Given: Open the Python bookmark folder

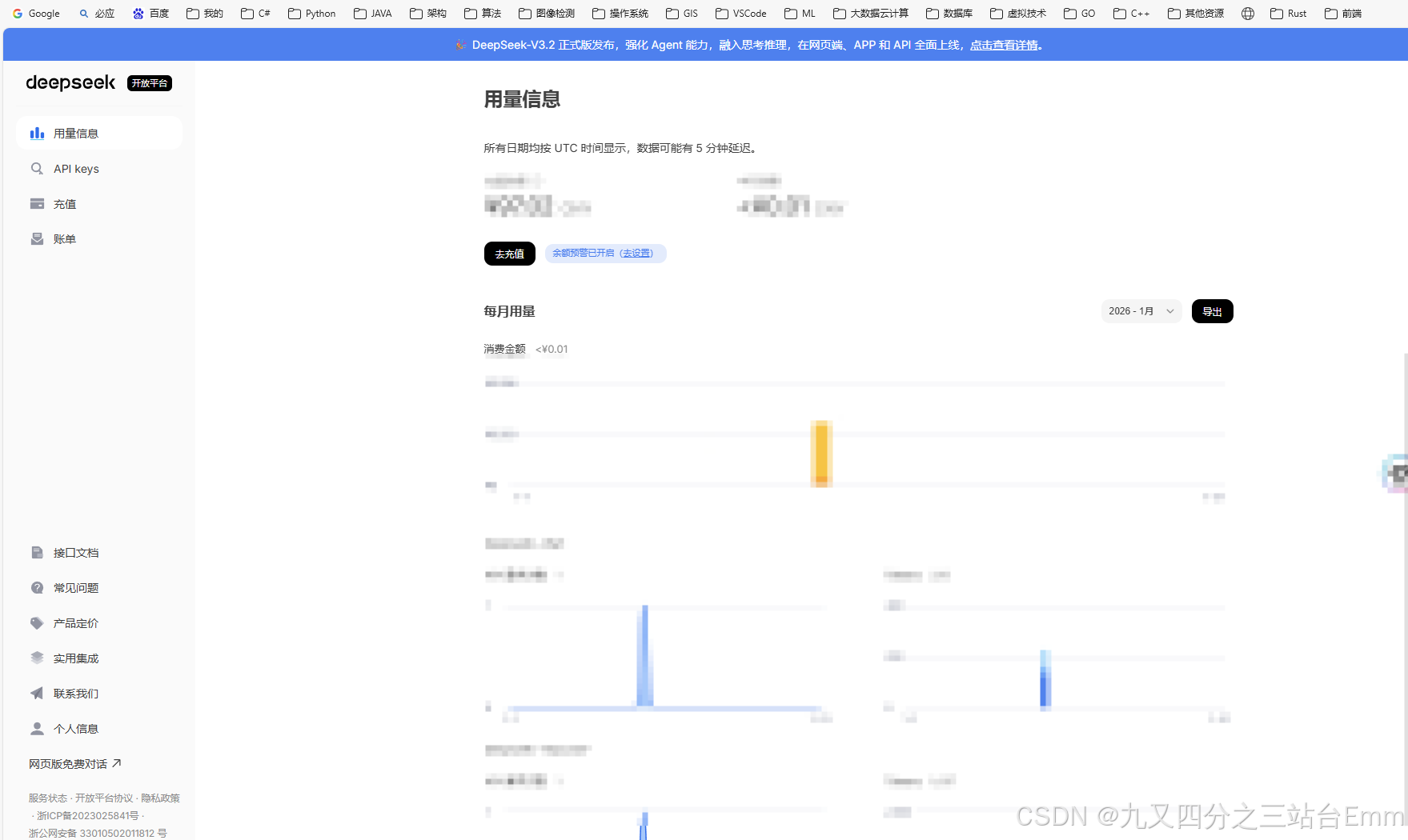Looking at the screenshot, I should [x=312, y=14].
